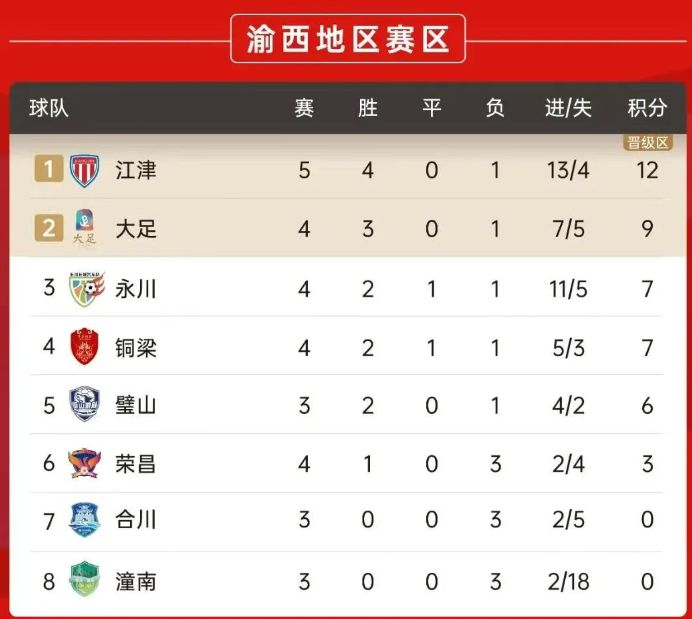The image size is (692, 619).
Task: Click the 江津 team name
Action: coord(136,170)
